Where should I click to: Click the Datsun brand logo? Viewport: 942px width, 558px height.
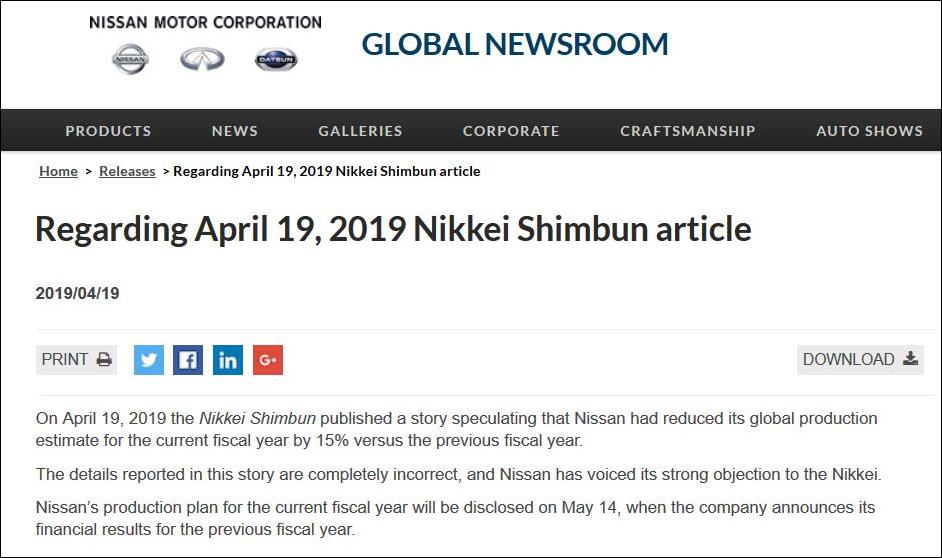pyautogui.click(x=275, y=59)
